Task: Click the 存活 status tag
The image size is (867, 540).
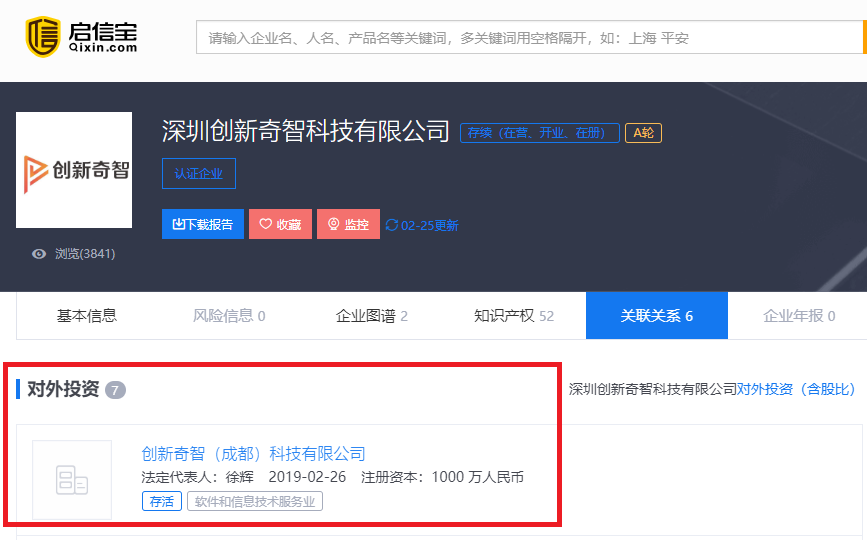Action: coord(161,501)
